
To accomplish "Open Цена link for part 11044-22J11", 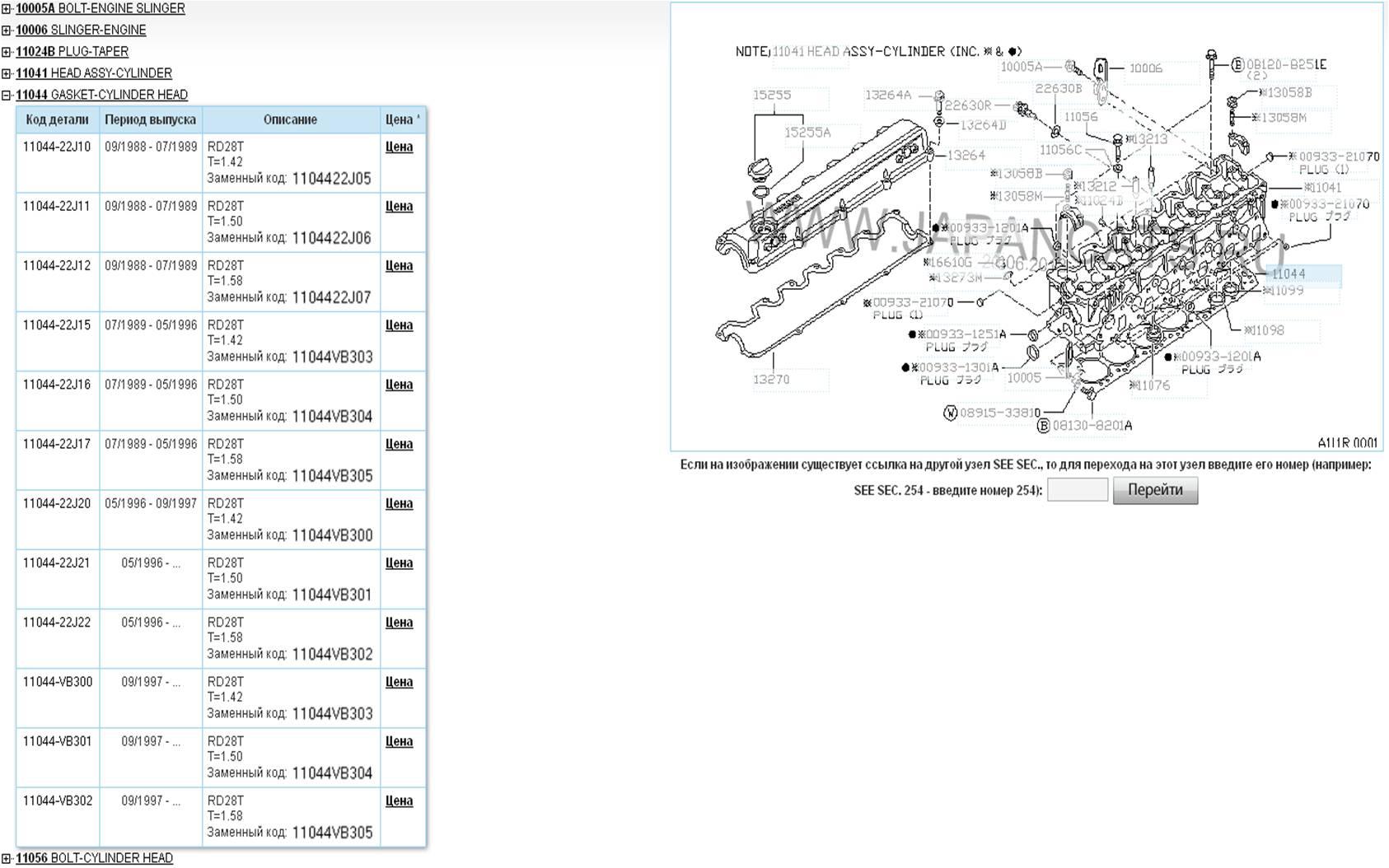I will (399, 206).
